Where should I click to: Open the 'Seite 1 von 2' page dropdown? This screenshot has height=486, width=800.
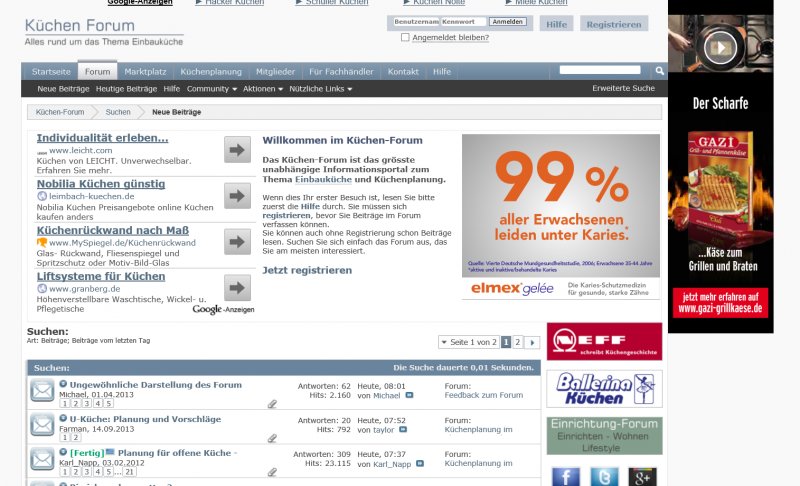468,342
